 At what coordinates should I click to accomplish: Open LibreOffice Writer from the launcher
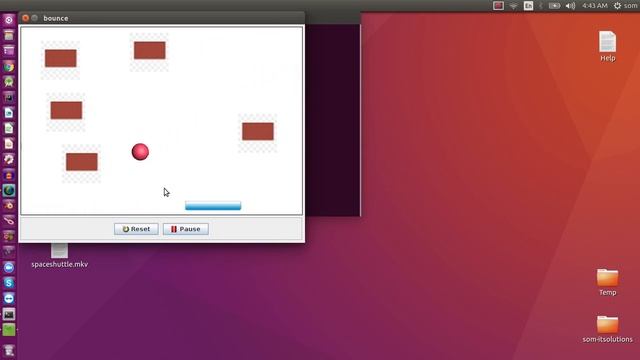pyautogui.click(x=9, y=113)
